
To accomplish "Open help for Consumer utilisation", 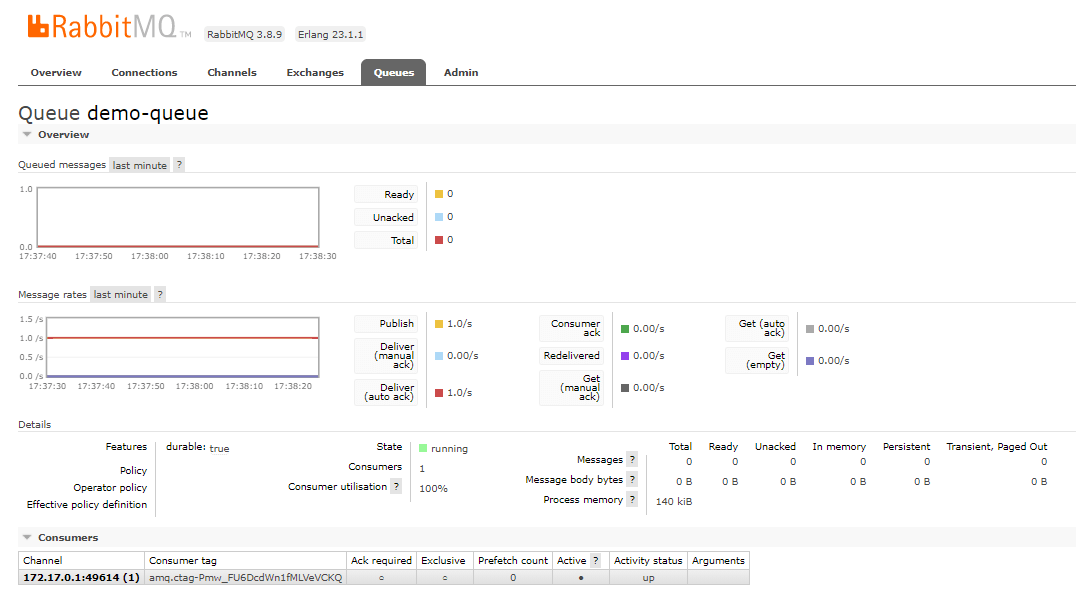I will (x=396, y=486).
